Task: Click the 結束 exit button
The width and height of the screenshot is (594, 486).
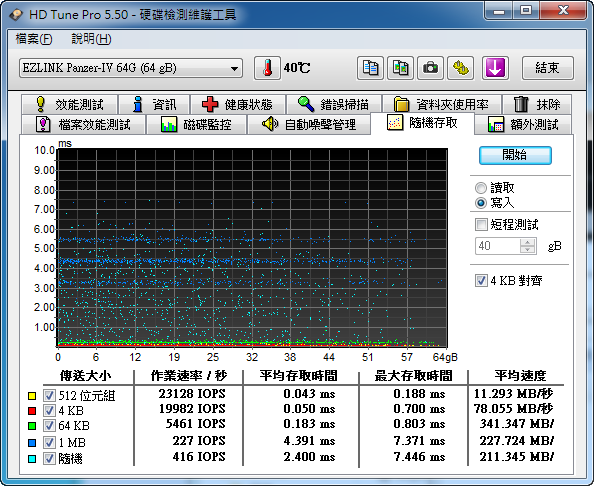Action: click(547, 68)
